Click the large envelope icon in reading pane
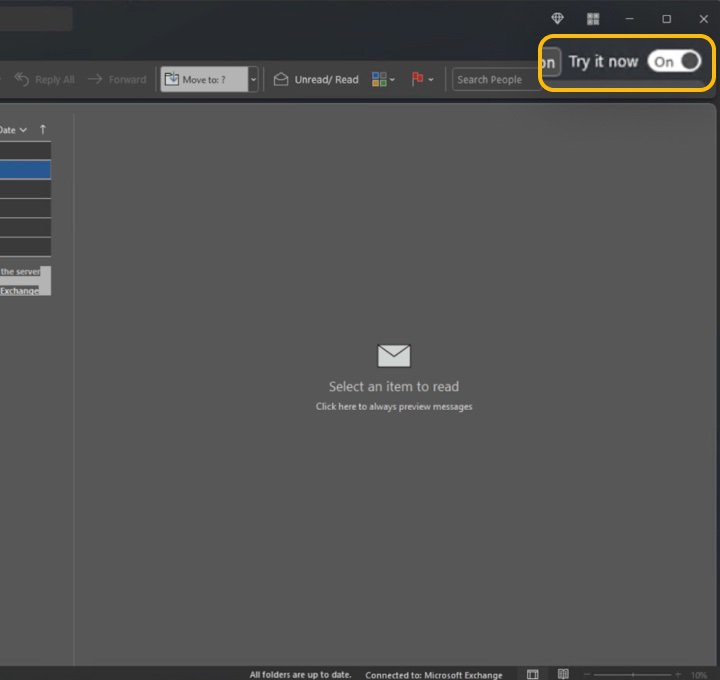The image size is (720, 680). [x=394, y=355]
